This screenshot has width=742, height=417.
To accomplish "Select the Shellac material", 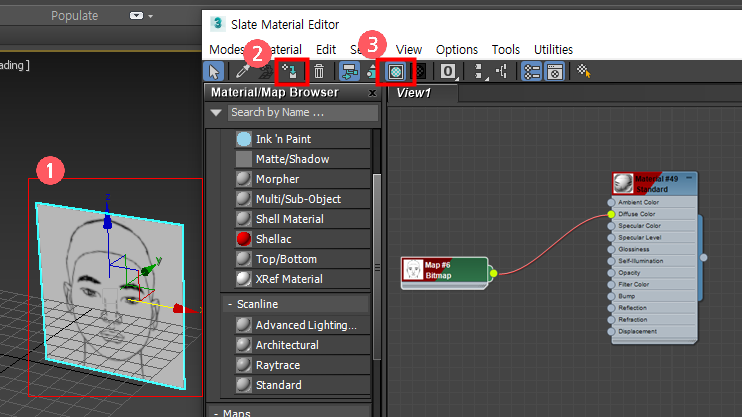I will click(302, 239).
